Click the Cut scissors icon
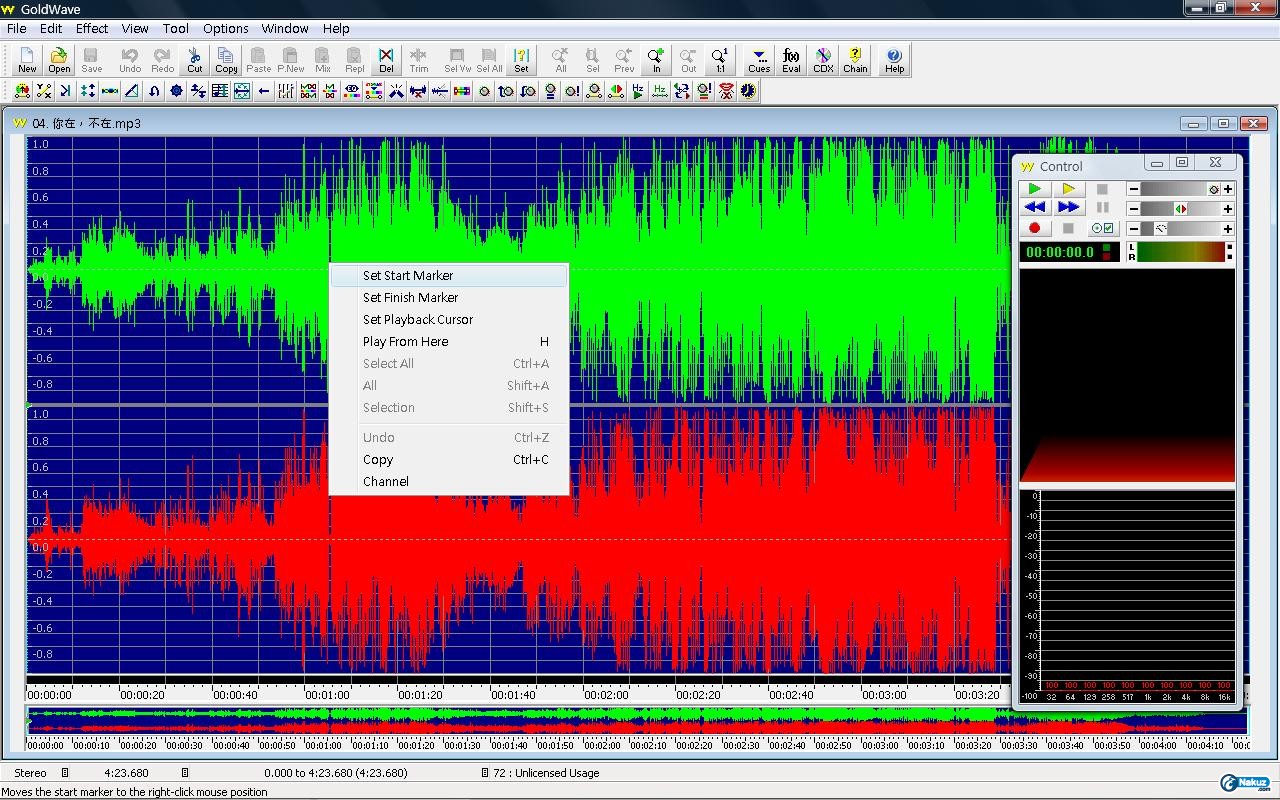Viewport: 1280px width, 800px height. 195,60
